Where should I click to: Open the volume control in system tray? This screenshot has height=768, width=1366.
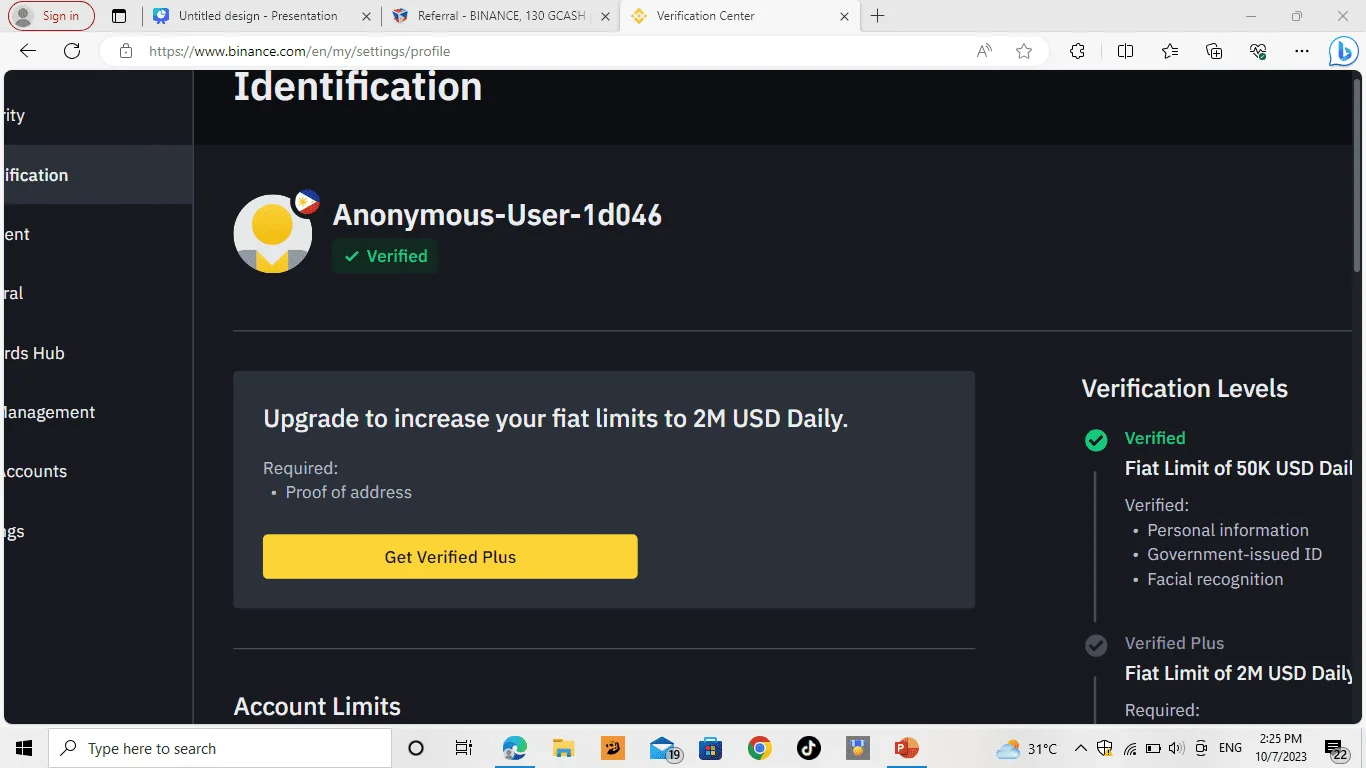[1176, 748]
